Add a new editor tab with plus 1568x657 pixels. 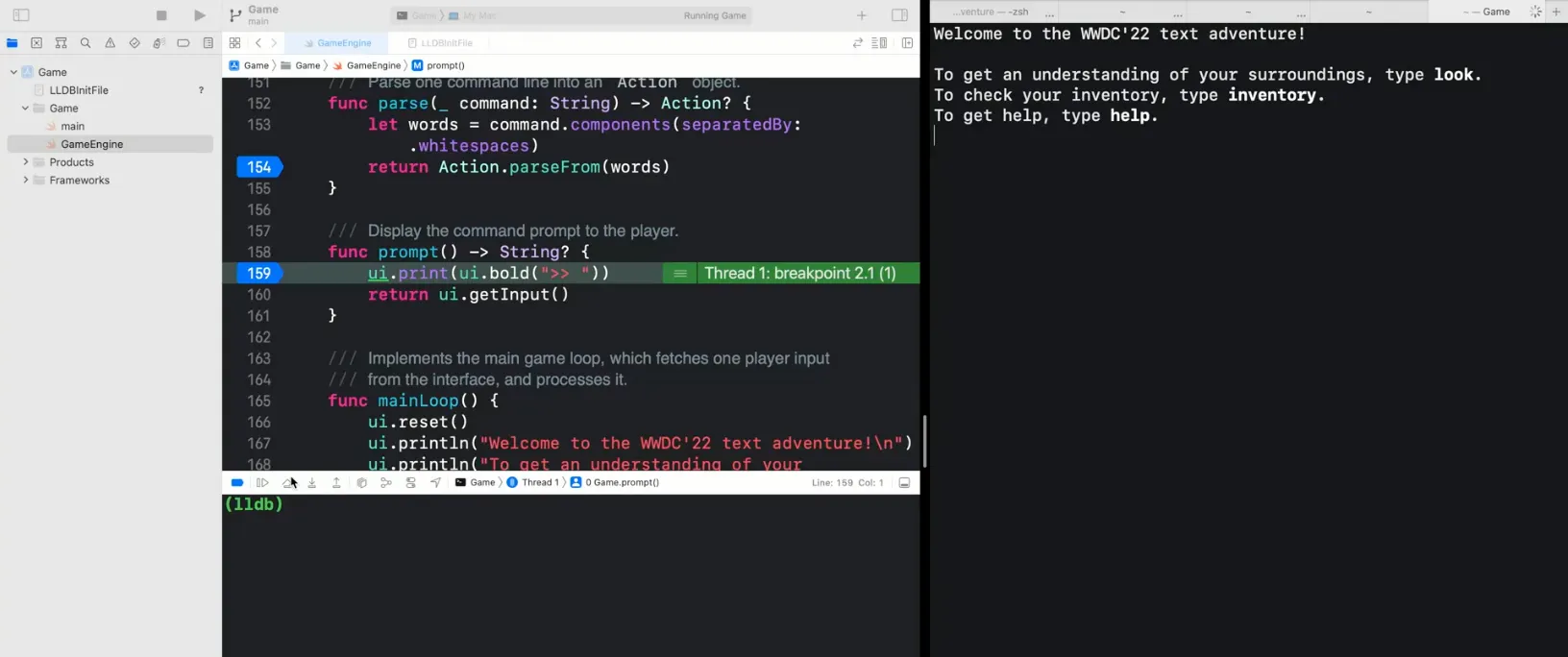(x=862, y=15)
